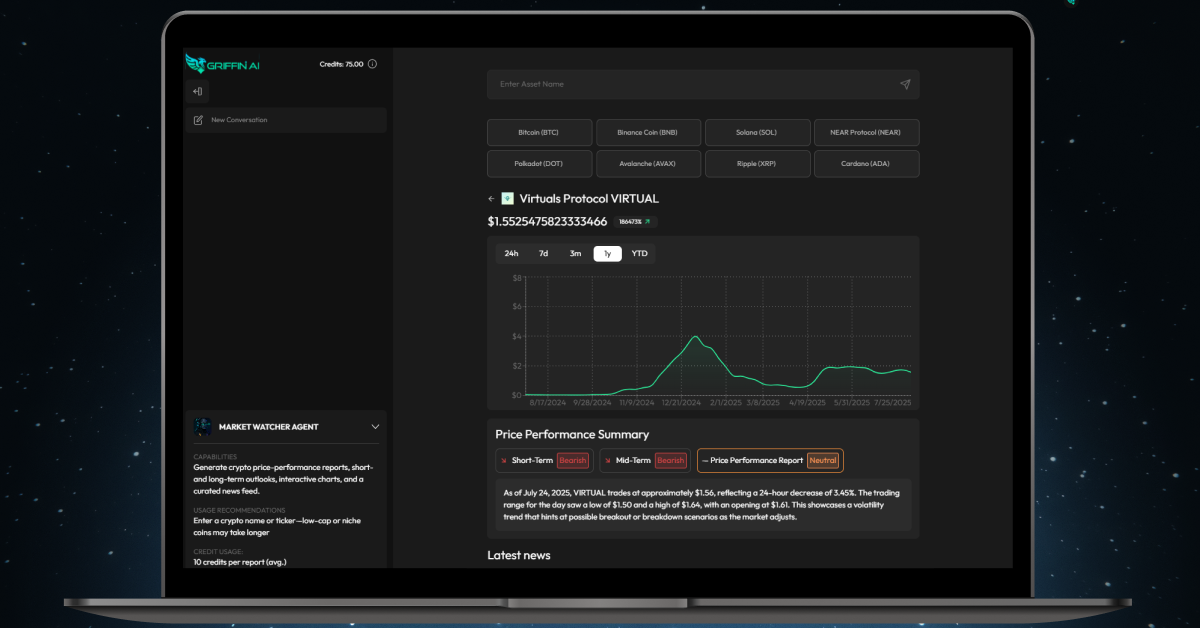Switch chart to YTD range
Viewport: 1200px width, 628px height.
click(640, 253)
